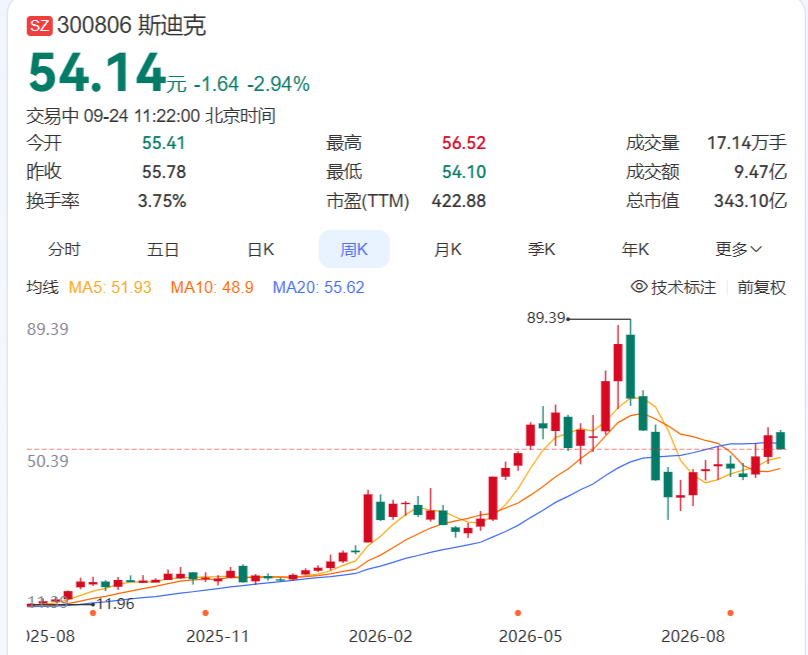This screenshot has height=655, width=808.
Task: Click the 89.39 peak price annotation
Action: point(546,318)
